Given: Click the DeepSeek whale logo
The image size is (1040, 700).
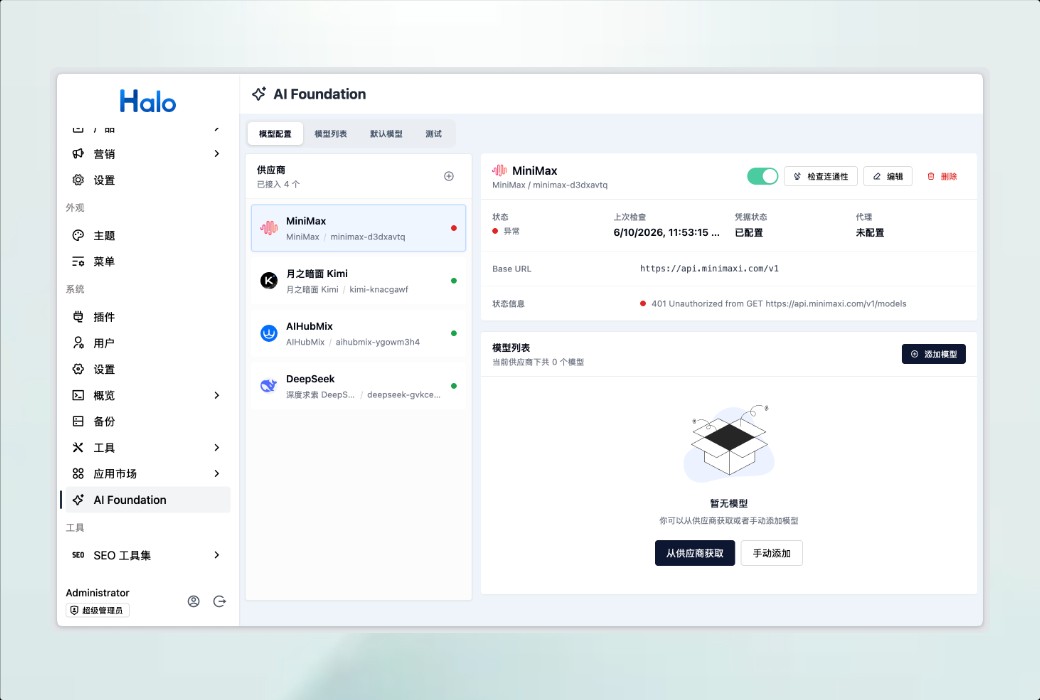Looking at the screenshot, I should click(269, 385).
